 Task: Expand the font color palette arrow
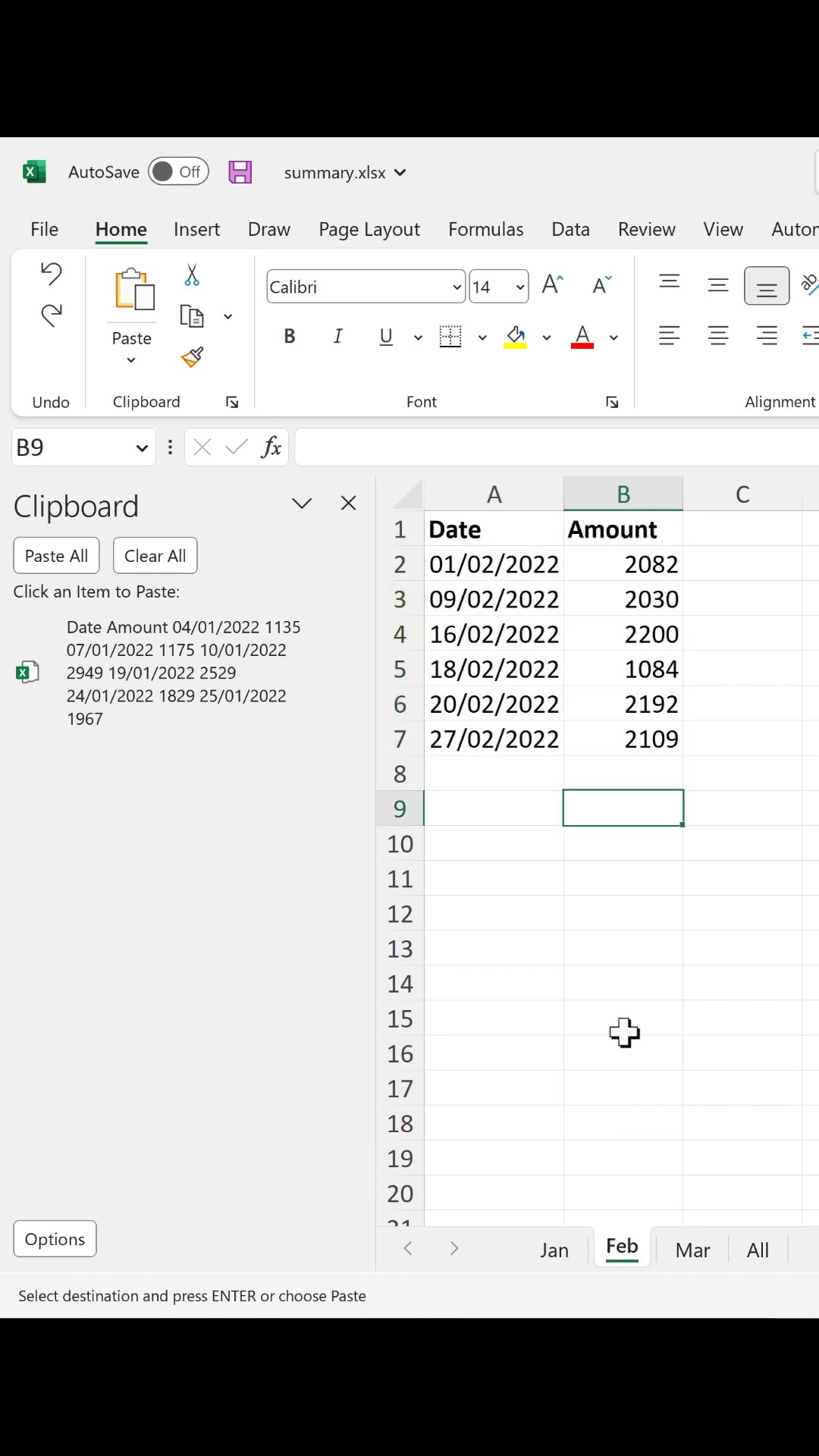(x=613, y=337)
